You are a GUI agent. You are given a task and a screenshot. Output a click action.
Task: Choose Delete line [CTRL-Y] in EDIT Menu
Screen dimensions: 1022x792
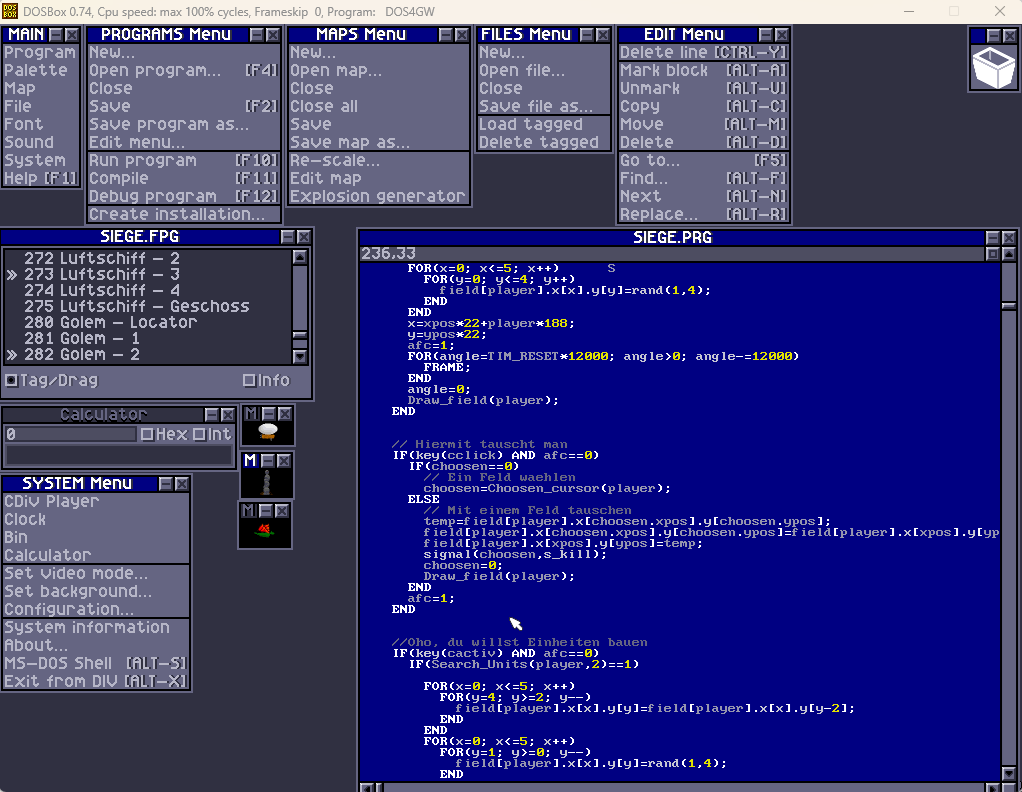(704, 52)
